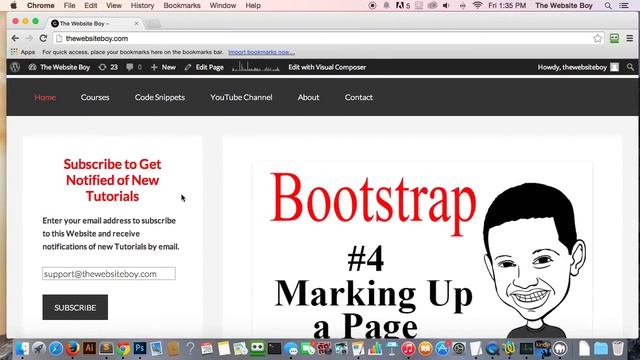Click the browser back arrow
This screenshot has height=360, width=640.
pos(15,38)
